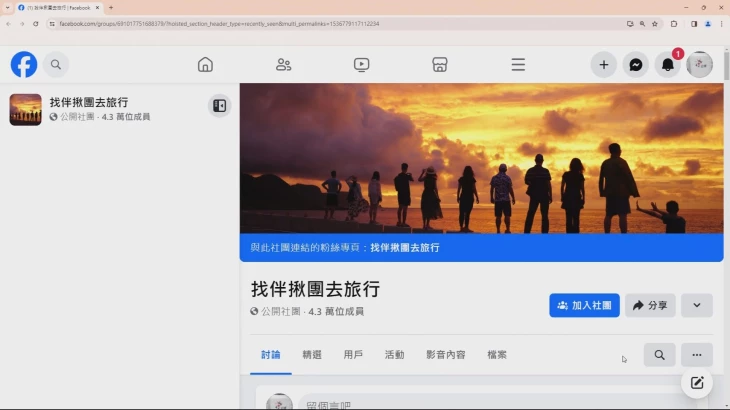This screenshot has height=410, width=730.
Task: Open the three-dots group options menu
Action: click(696, 355)
